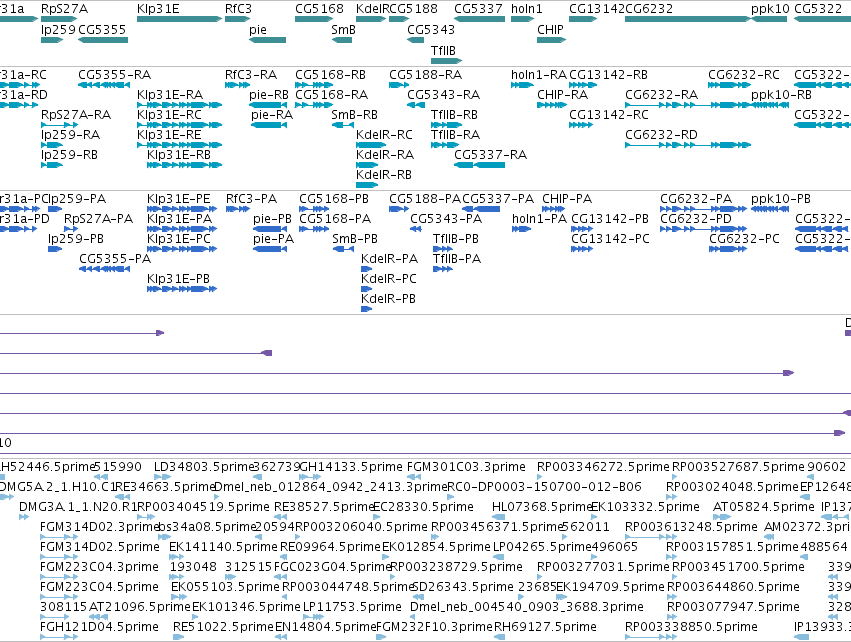Open the Klp31E-RE transcript label
851x642 pixels.
coord(169,135)
